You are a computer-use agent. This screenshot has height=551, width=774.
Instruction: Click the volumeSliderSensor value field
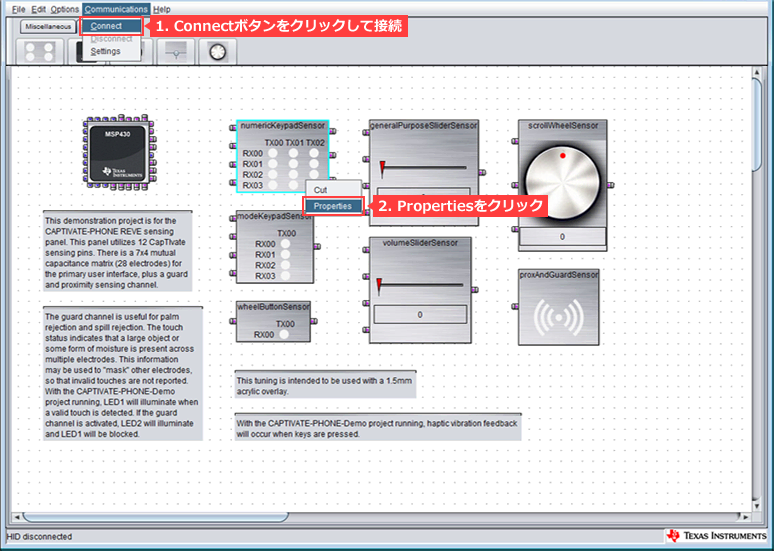click(420, 315)
